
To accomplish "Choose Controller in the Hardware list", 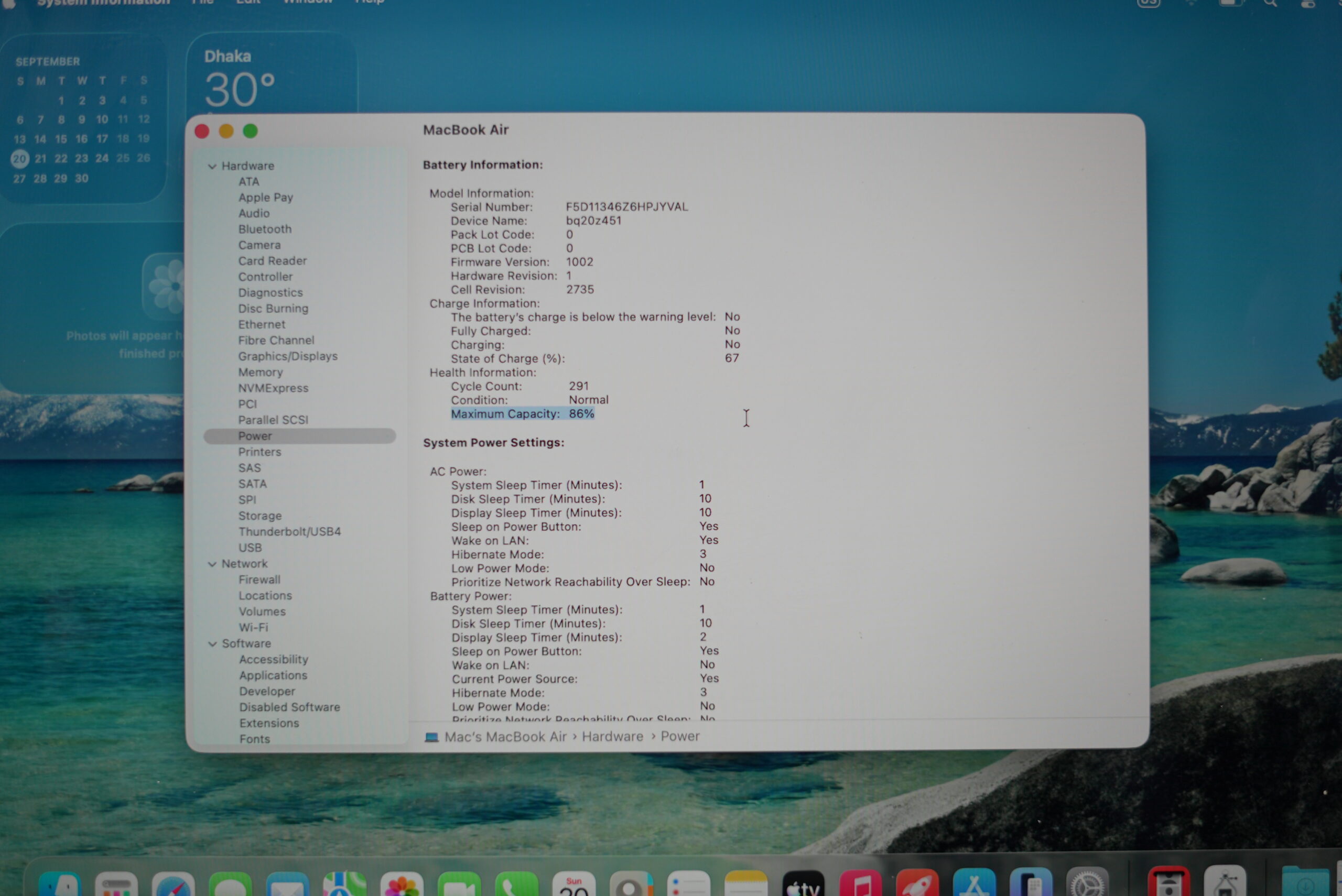I will point(265,277).
